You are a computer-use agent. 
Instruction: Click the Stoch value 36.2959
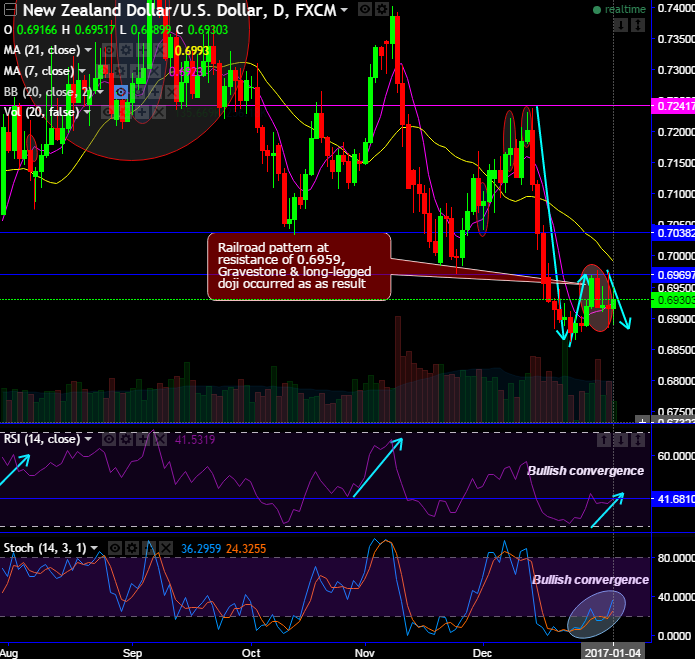(x=201, y=549)
